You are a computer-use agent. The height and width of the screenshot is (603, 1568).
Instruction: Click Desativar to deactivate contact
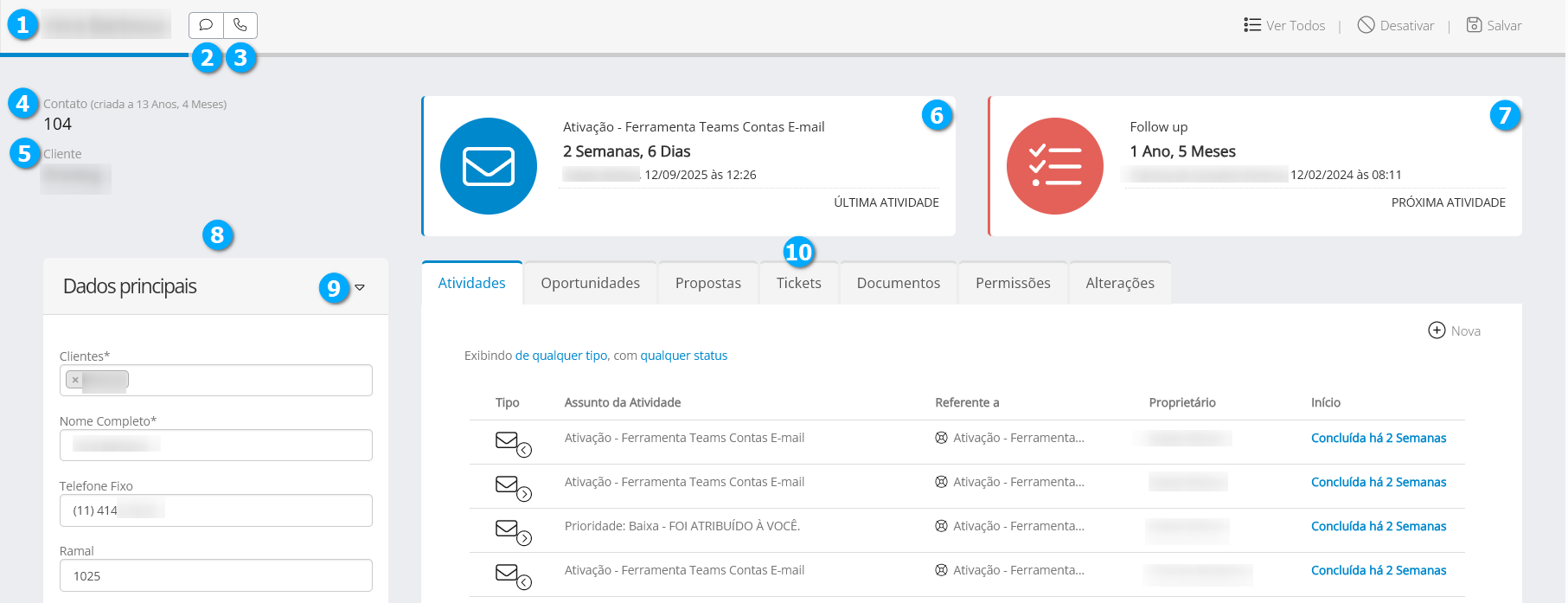[1396, 26]
